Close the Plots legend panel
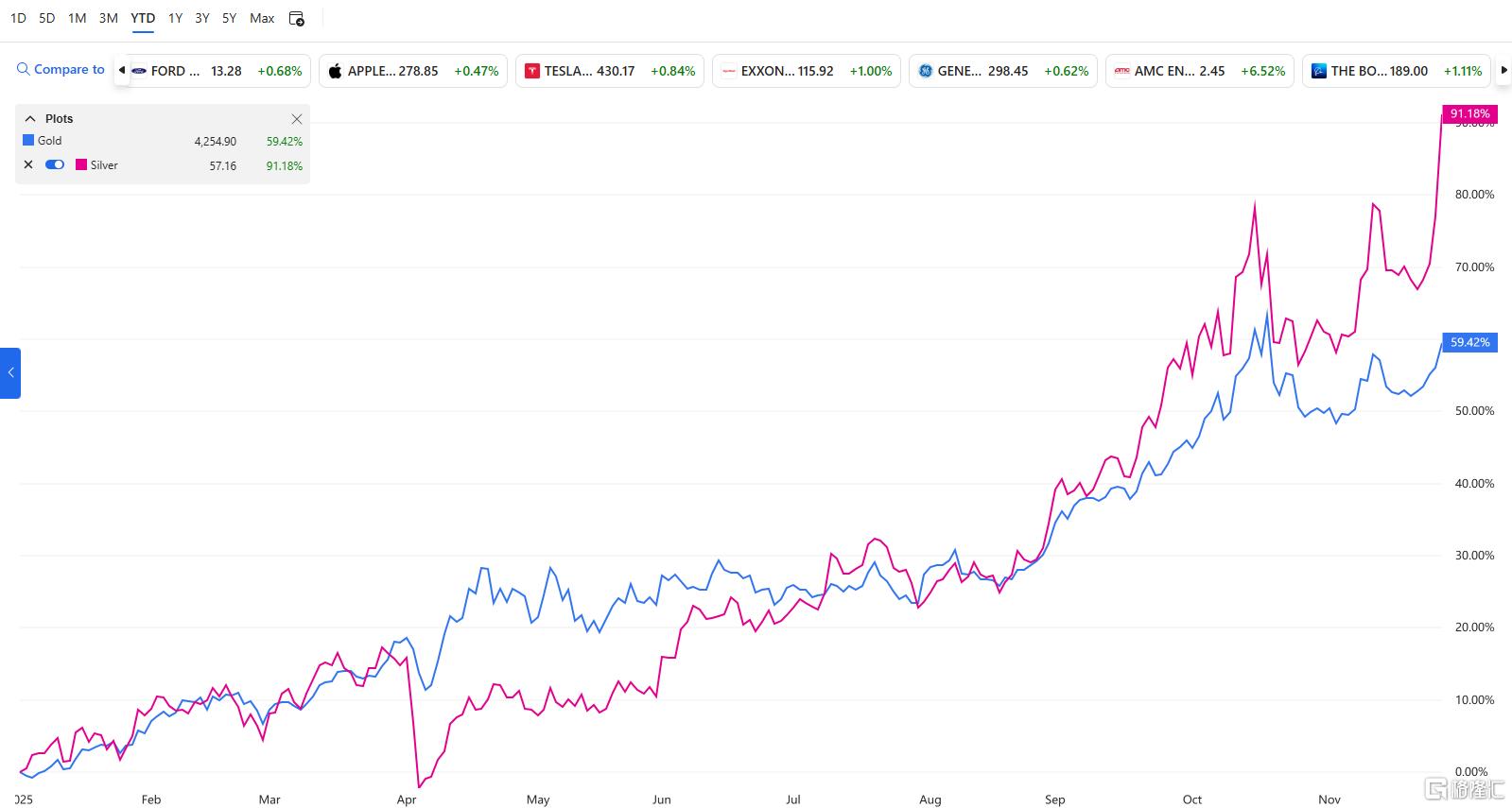Viewport: 1512px width, 808px height. [296, 119]
